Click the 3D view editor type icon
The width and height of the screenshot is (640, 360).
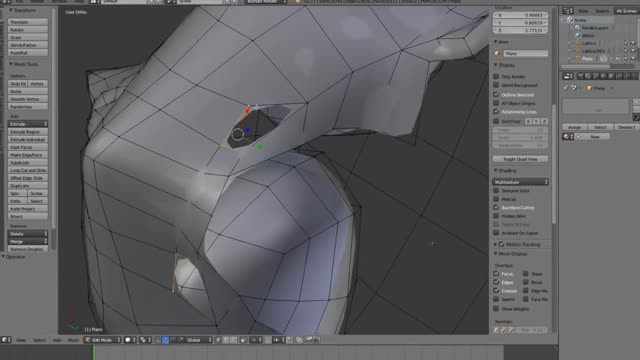click(6, 340)
